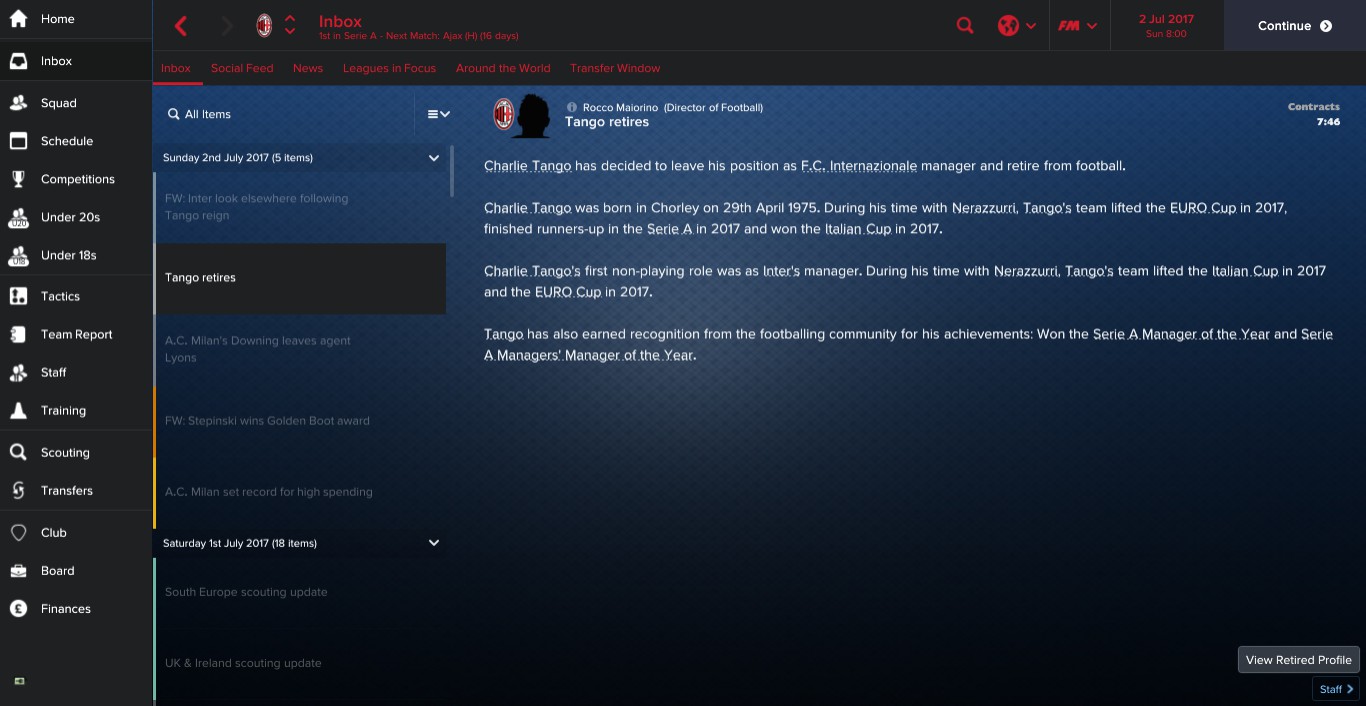Click the All Items search field
The width and height of the screenshot is (1366, 706).
[284, 114]
